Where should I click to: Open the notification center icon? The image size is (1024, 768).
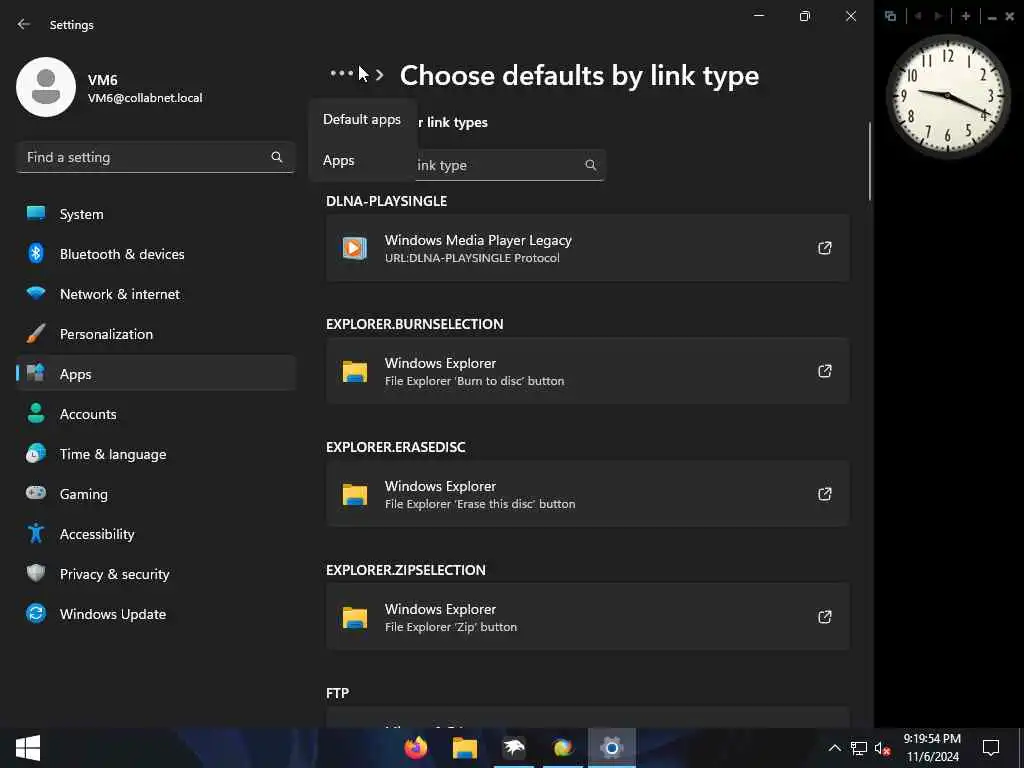pos(991,748)
